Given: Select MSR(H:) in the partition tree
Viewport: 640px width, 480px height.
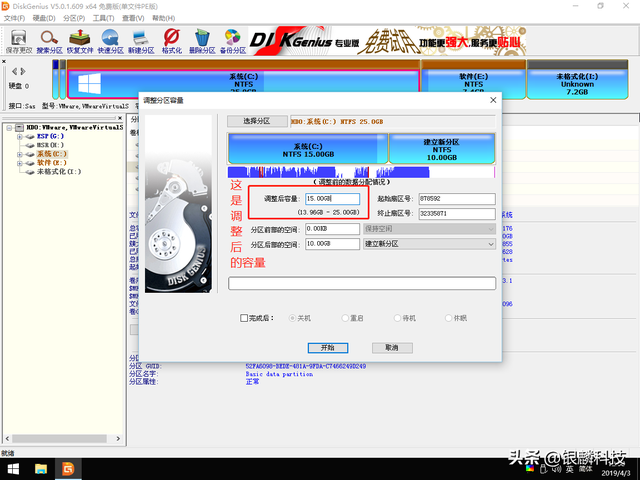Looking at the screenshot, I should click(x=50, y=145).
